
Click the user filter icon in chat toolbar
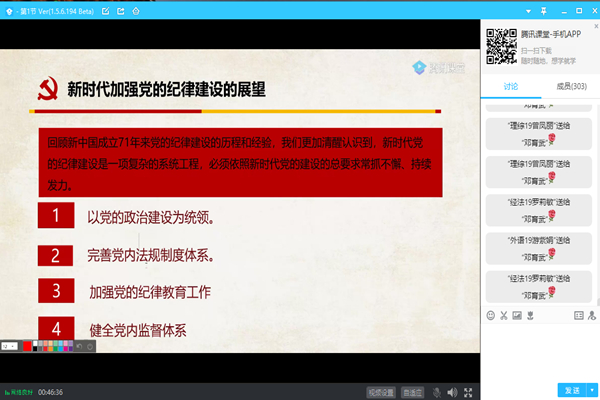coord(592,316)
